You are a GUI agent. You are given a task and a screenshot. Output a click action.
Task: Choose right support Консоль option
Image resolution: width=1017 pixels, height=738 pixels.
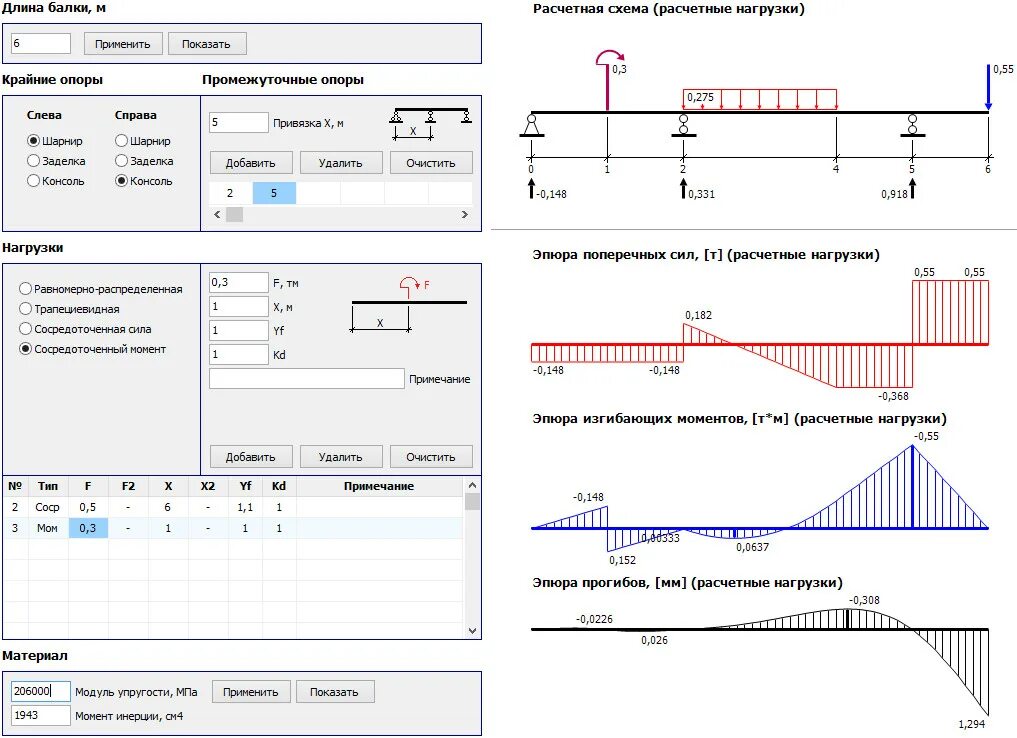121,181
